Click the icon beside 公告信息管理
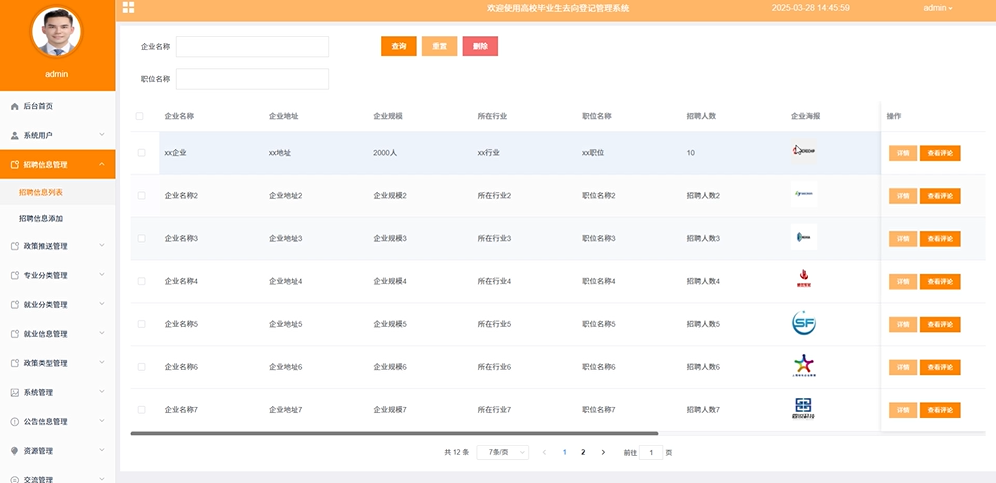The width and height of the screenshot is (996, 483). pos(14,422)
